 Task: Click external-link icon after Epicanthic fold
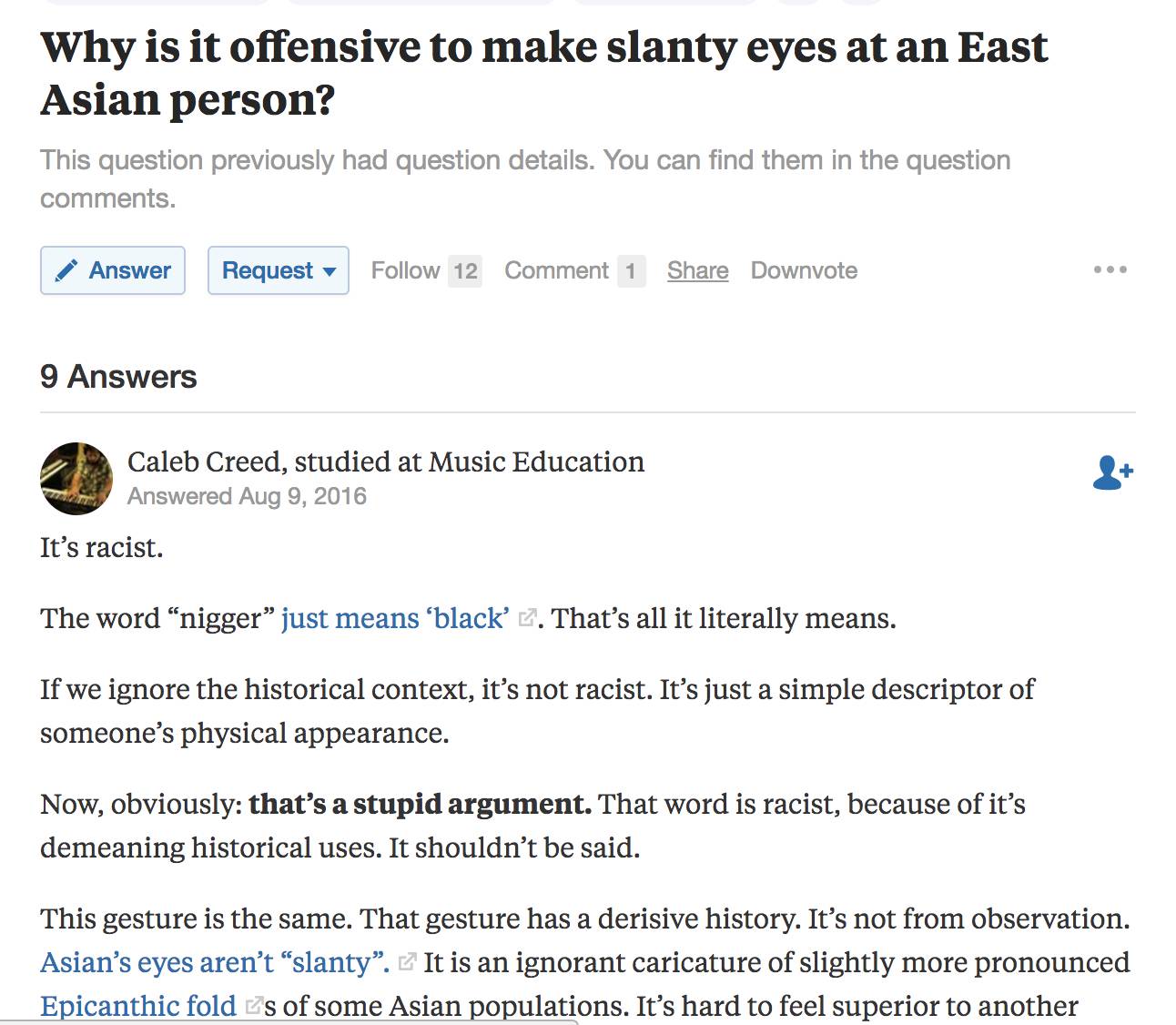pos(255,1006)
